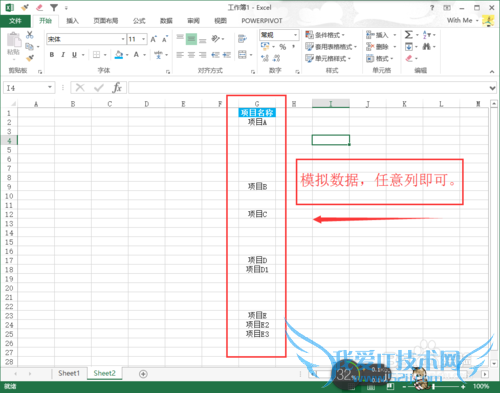Click the AutoSum sigma icon
Viewport: 500px width, 393px height.
[409, 35]
